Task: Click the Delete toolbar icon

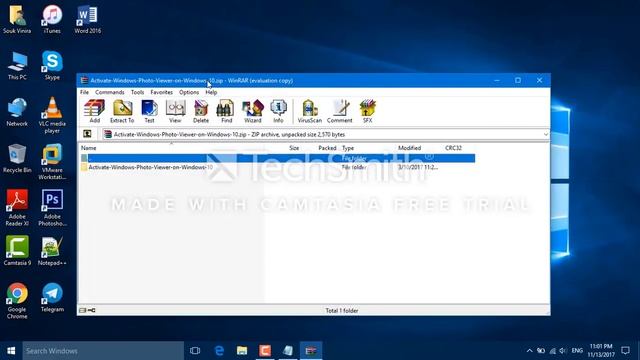Action: click(x=201, y=111)
